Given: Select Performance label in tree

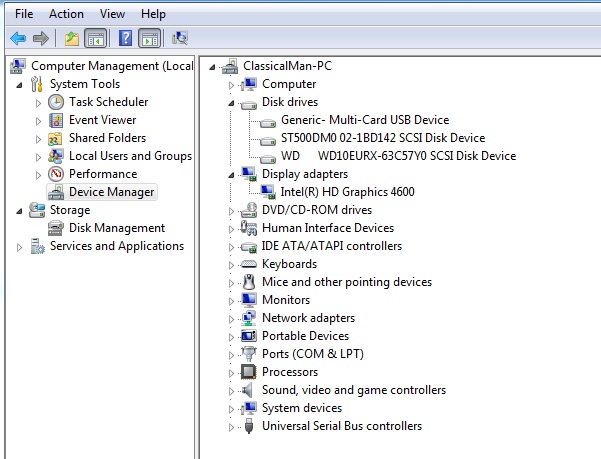Looking at the screenshot, I should pos(103,174).
